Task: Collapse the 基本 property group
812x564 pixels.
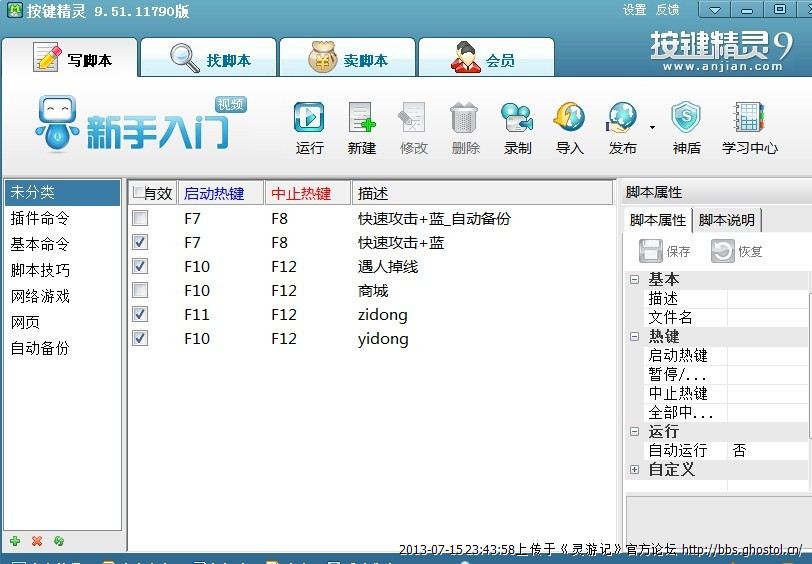Action: coord(634,280)
